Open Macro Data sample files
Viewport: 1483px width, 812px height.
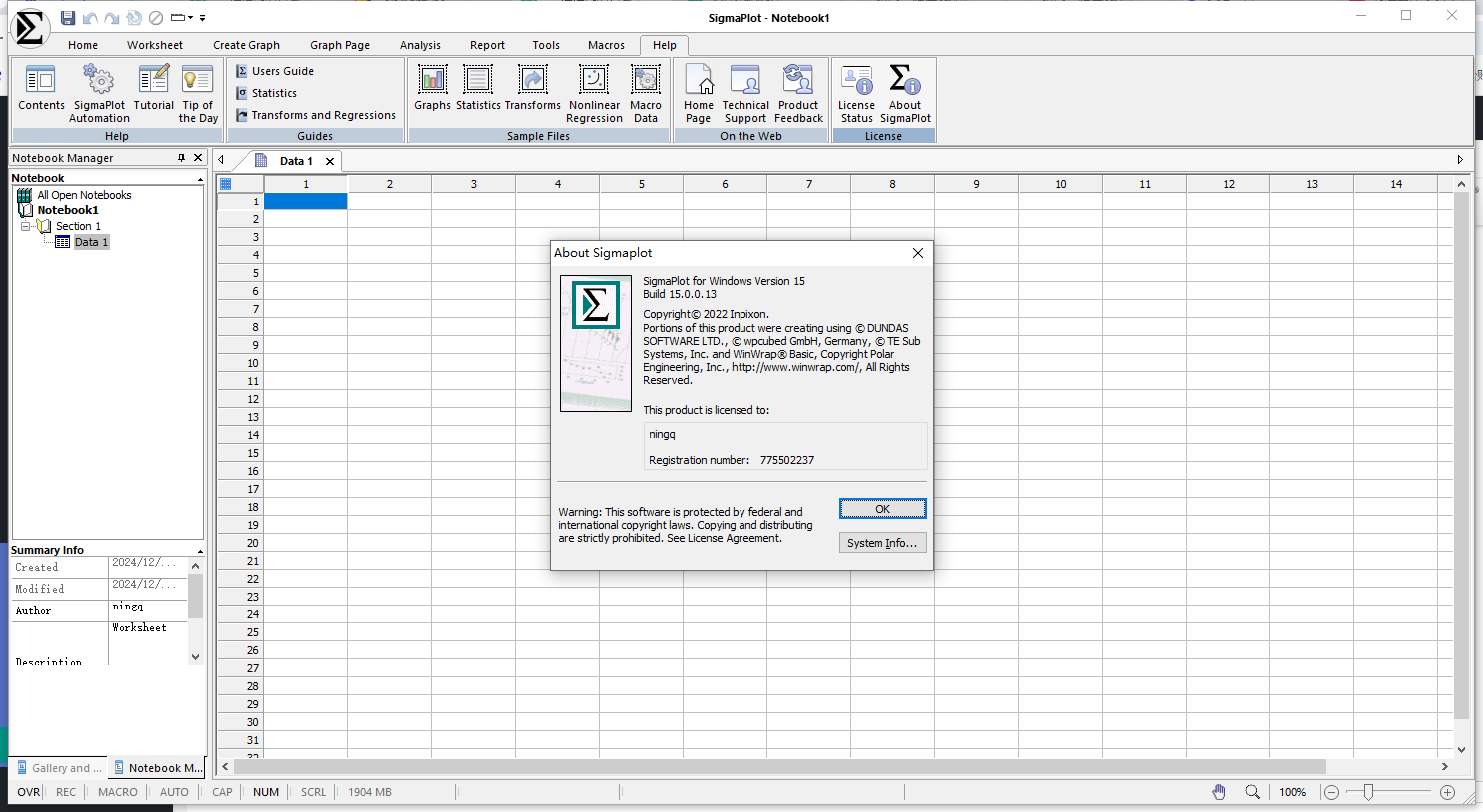click(646, 93)
